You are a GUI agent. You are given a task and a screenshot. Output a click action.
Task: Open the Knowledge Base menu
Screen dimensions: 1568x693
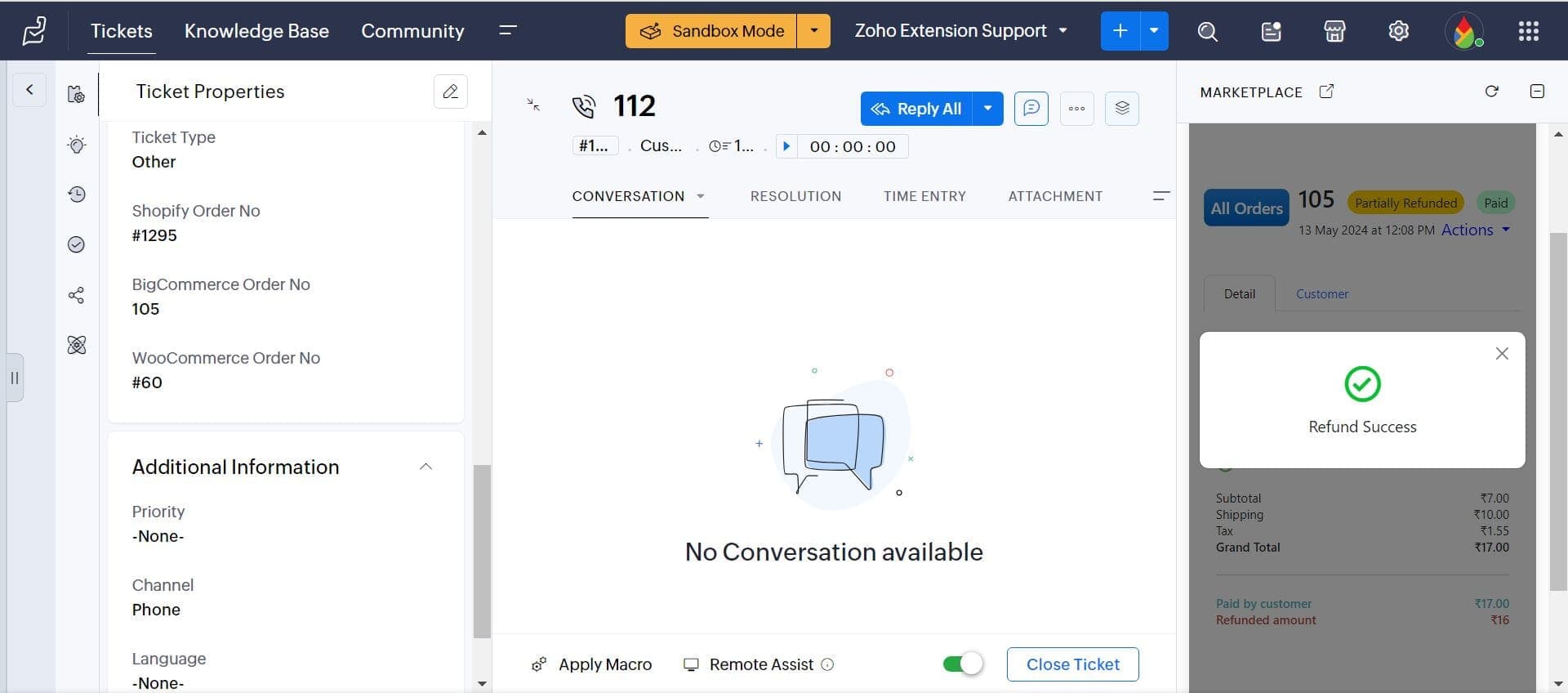pos(256,31)
